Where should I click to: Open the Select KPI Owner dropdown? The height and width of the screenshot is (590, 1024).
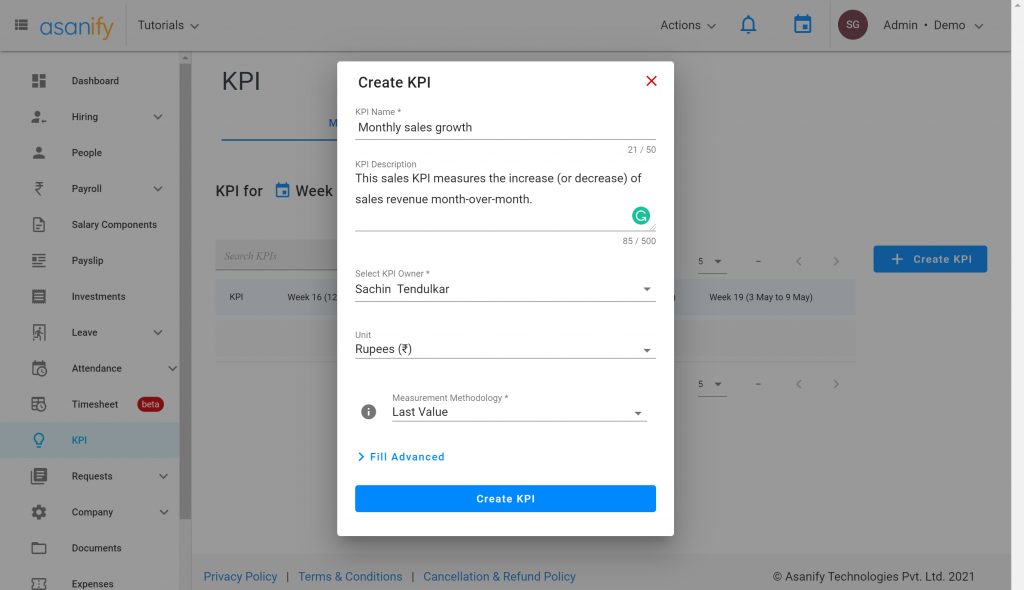click(x=647, y=288)
